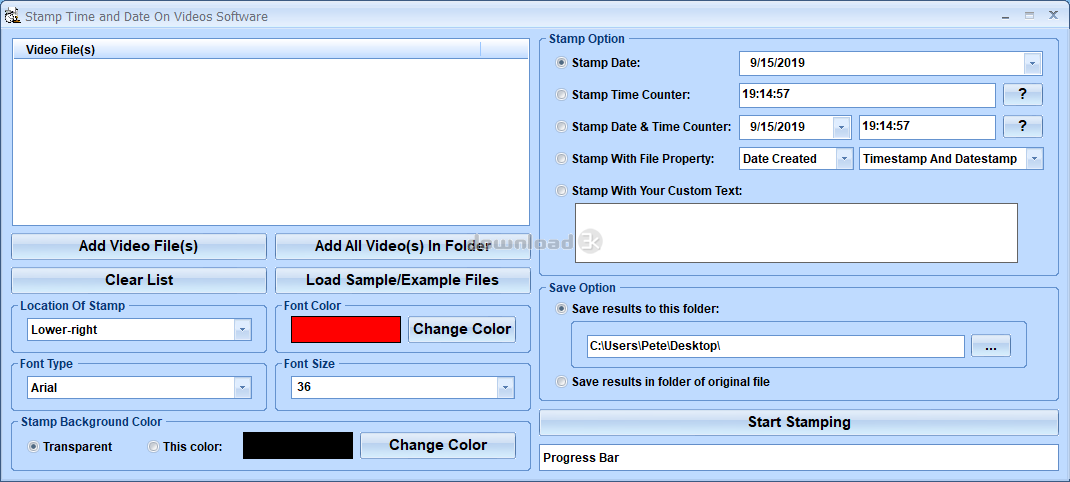Screen dimensions: 1070x482
Task: Click the Video File(s) column header
Action: click(247, 50)
